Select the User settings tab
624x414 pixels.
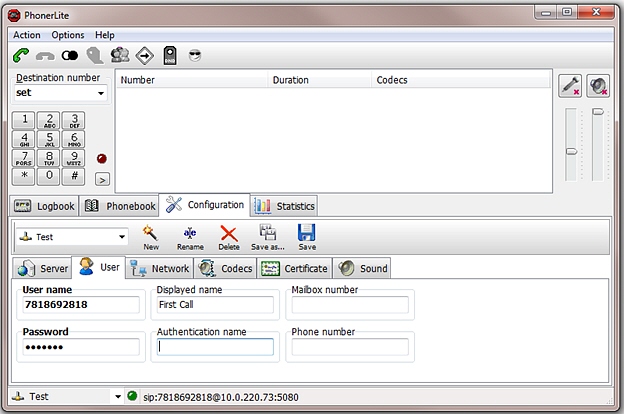[x=99, y=267]
